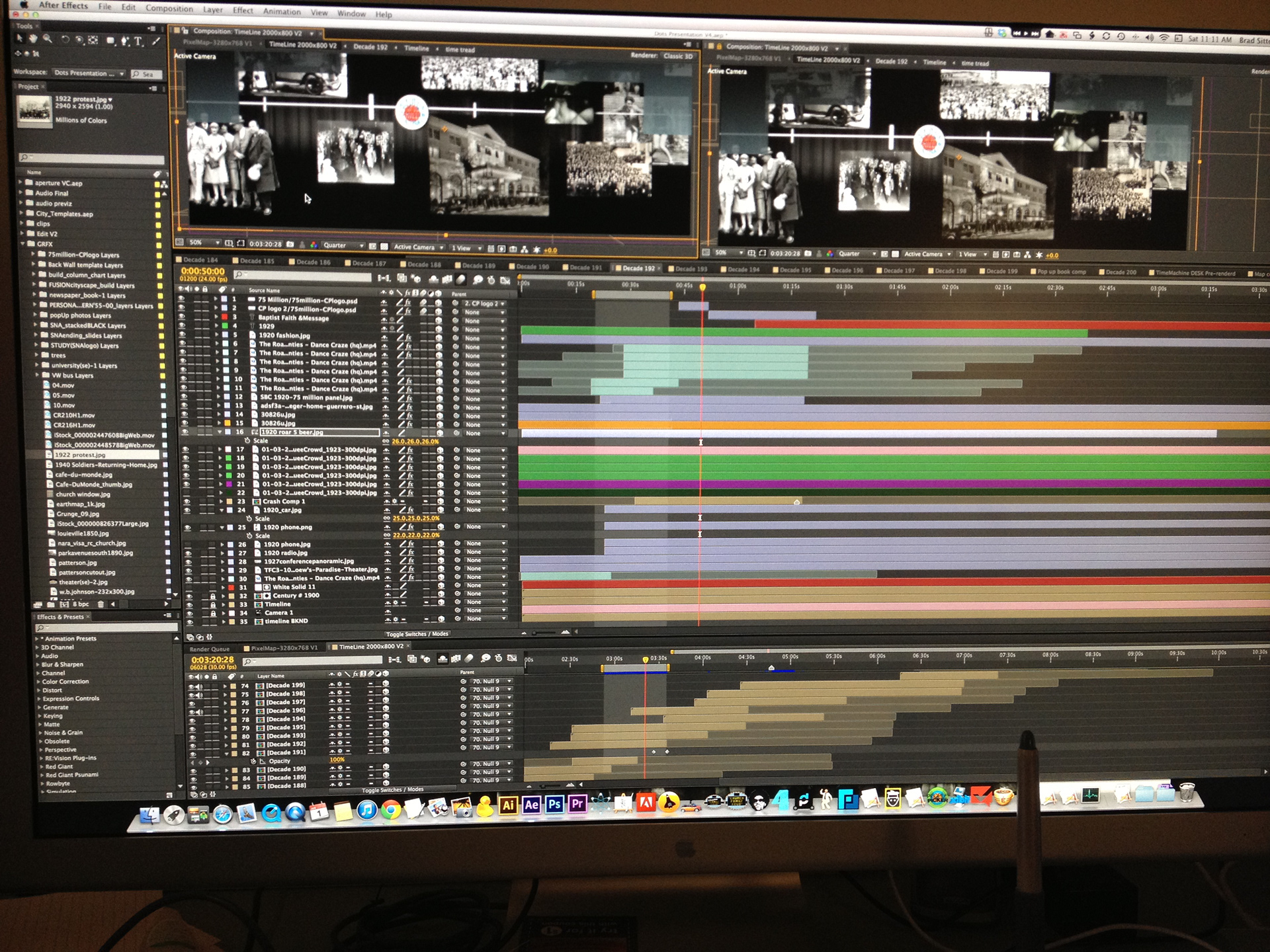The width and height of the screenshot is (1270, 952).
Task: Enable Motion Blur switch in timeline header
Action: click(462, 280)
